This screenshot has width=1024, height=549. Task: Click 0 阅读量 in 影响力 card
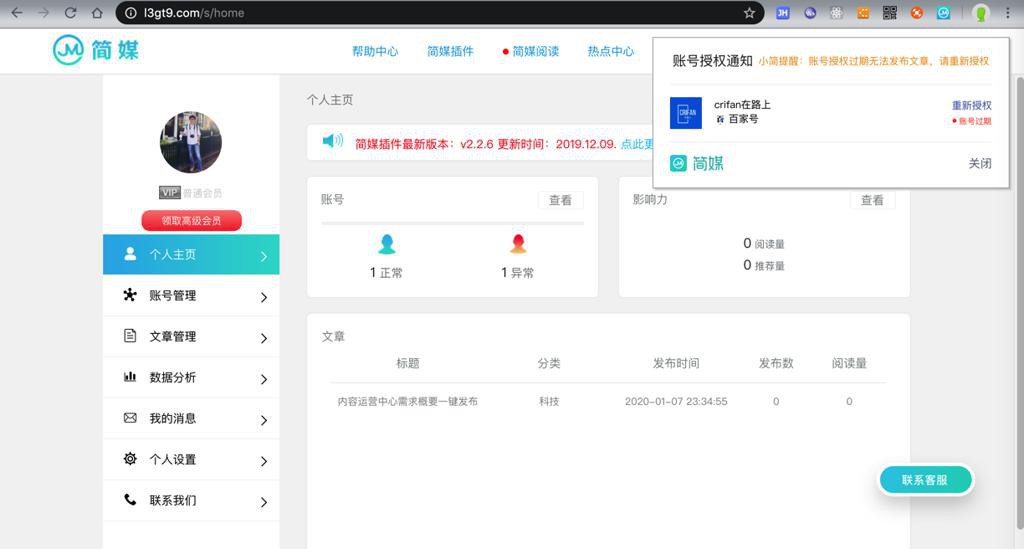pyautogui.click(x=763, y=243)
